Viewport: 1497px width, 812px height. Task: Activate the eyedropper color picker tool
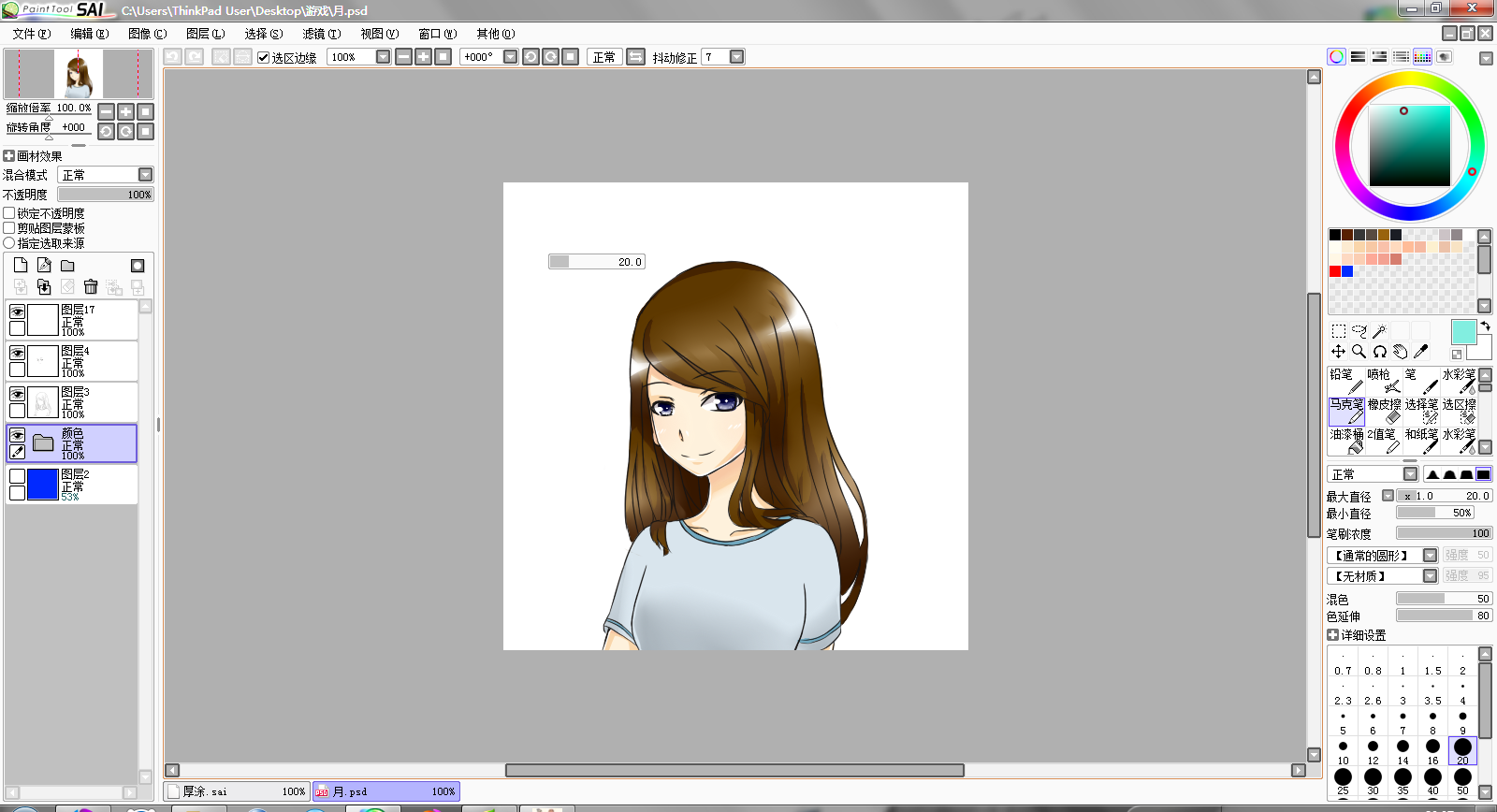(x=1421, y=352)
